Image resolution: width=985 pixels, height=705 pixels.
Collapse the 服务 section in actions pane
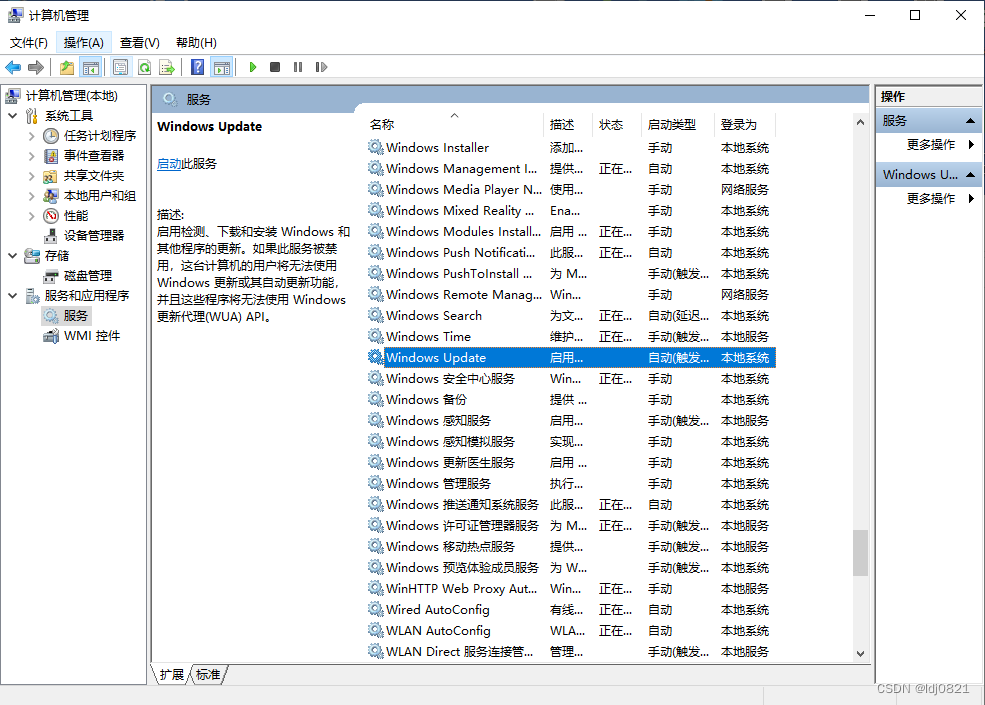[x=970, y=121]
